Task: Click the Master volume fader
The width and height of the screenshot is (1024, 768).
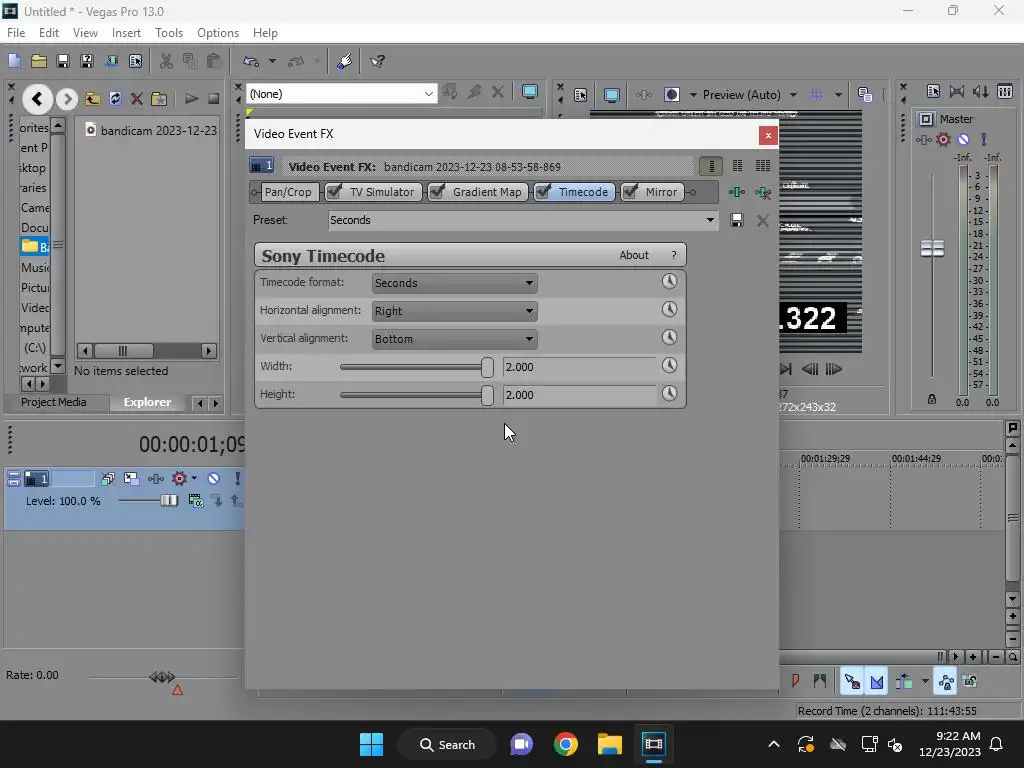Action: [x=932, y=248]
